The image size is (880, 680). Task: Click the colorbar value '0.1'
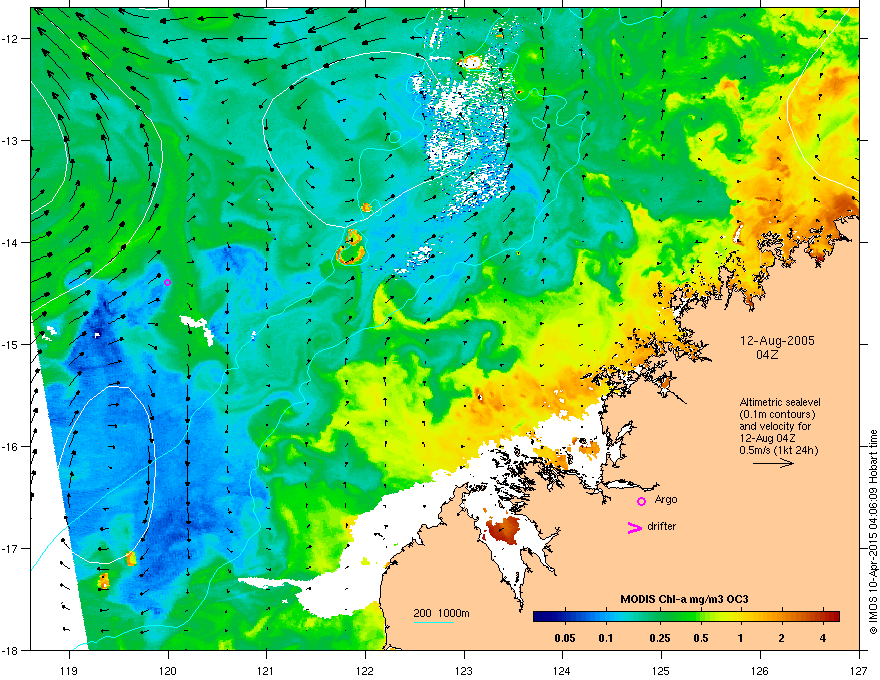point(606,638)
